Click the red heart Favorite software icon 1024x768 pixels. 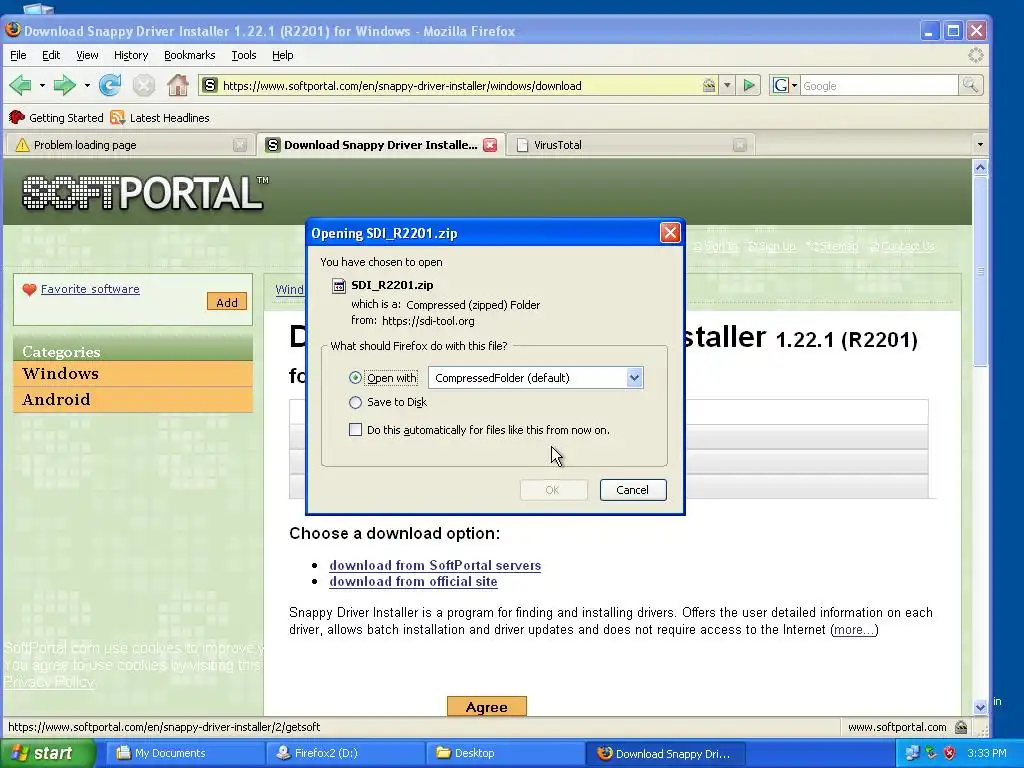pyautogui.click(x=29, y=289)
